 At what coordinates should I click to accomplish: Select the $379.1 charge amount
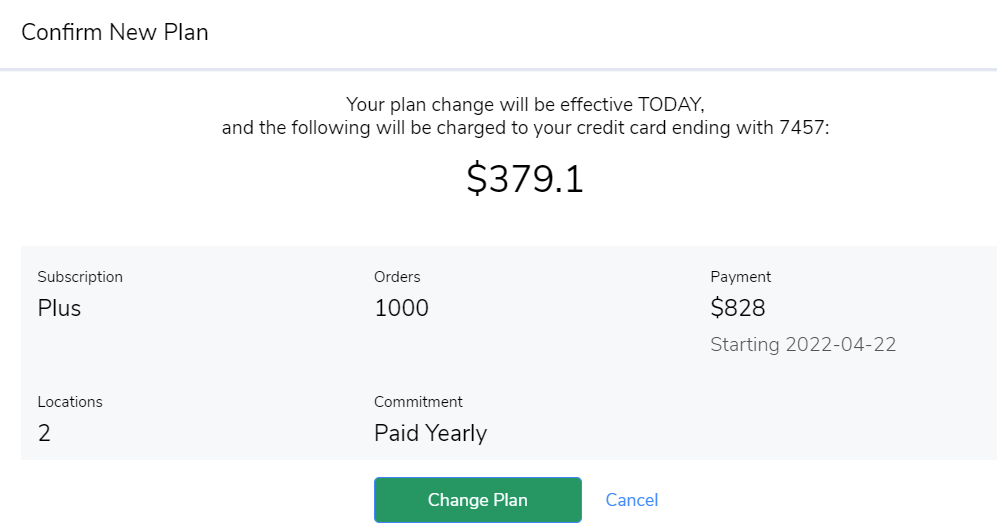pyautogui.click(x=525, y=179)
